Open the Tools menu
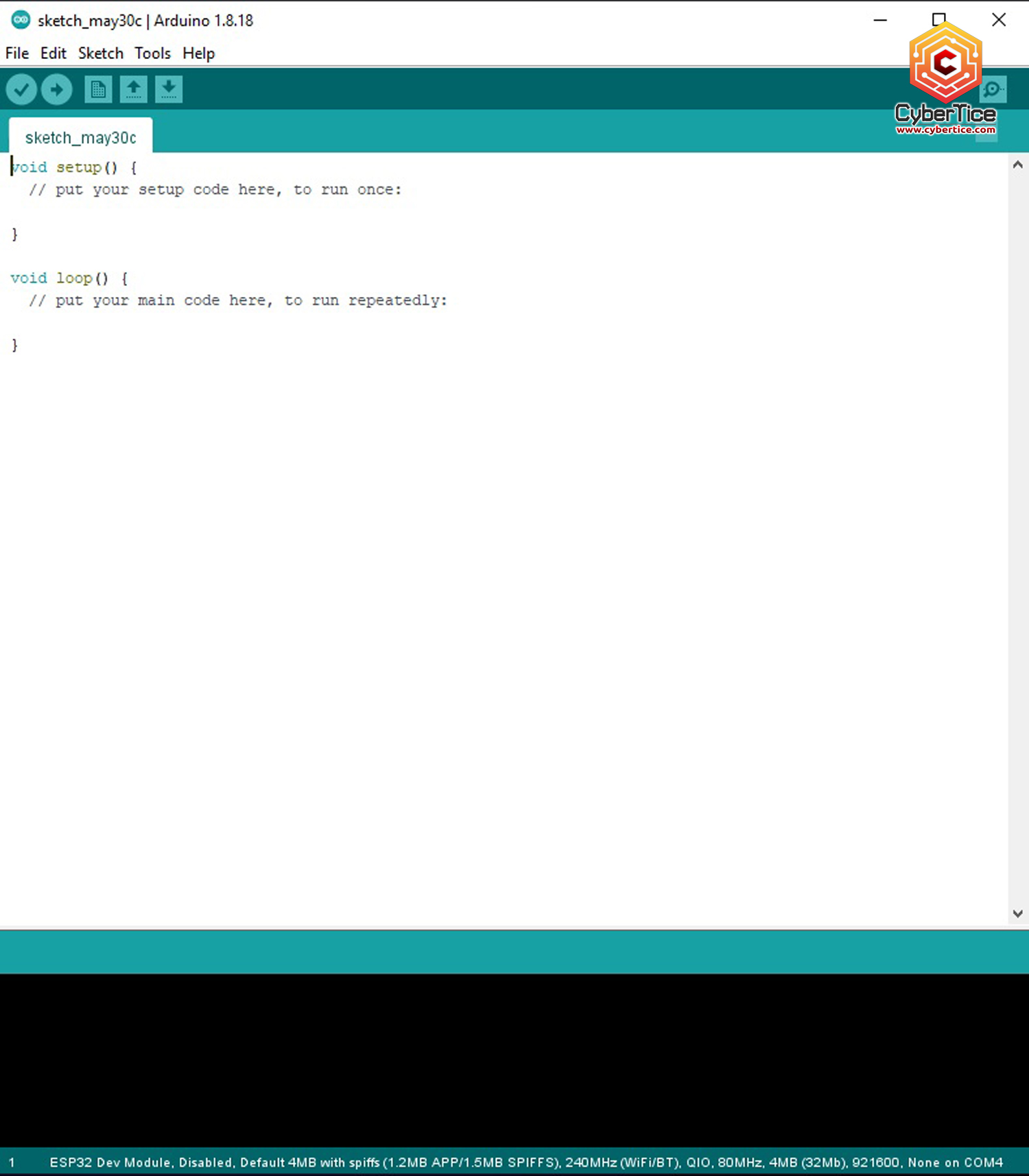 [x=152, y=53]
